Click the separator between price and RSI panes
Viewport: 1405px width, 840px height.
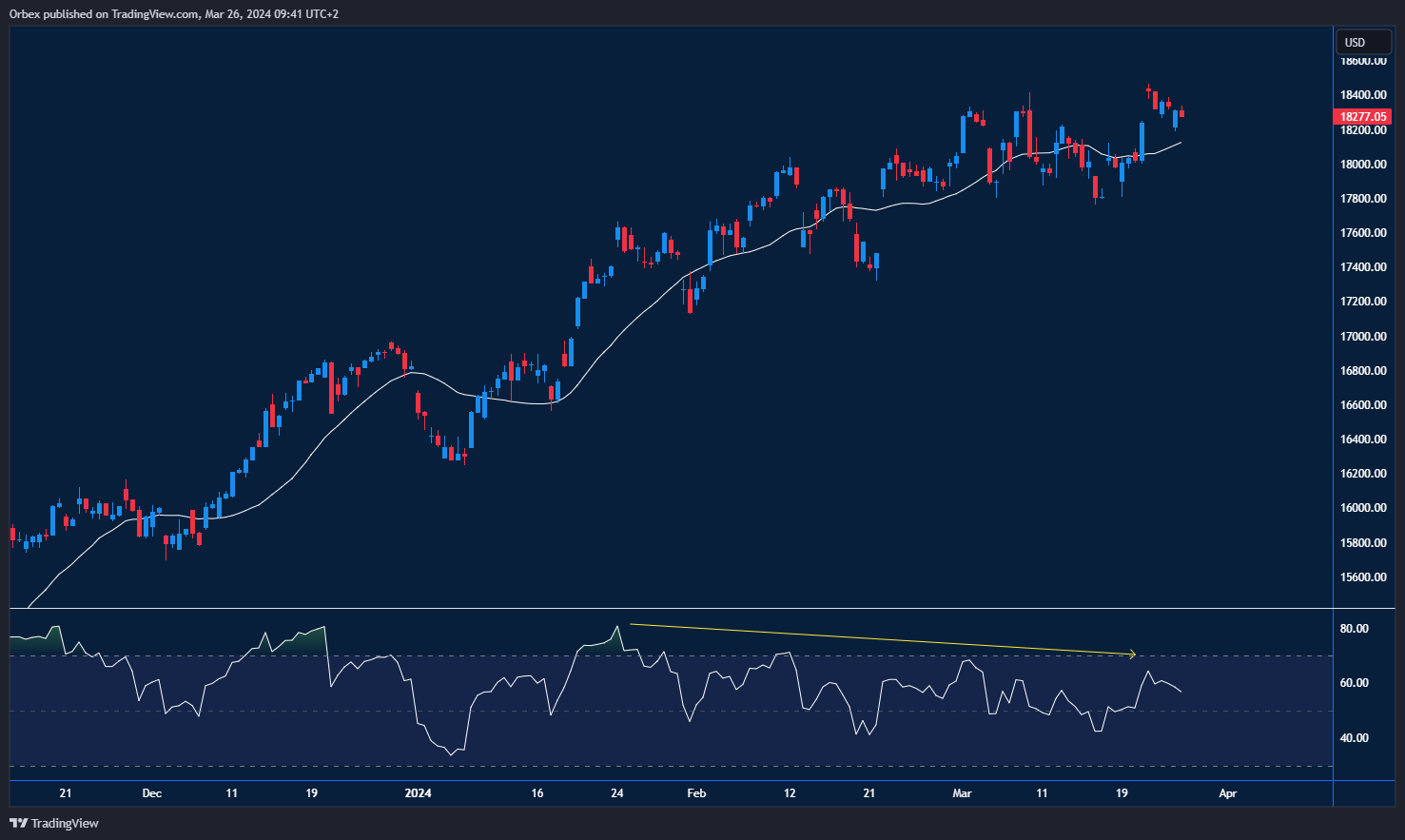[x=666, y=608]
